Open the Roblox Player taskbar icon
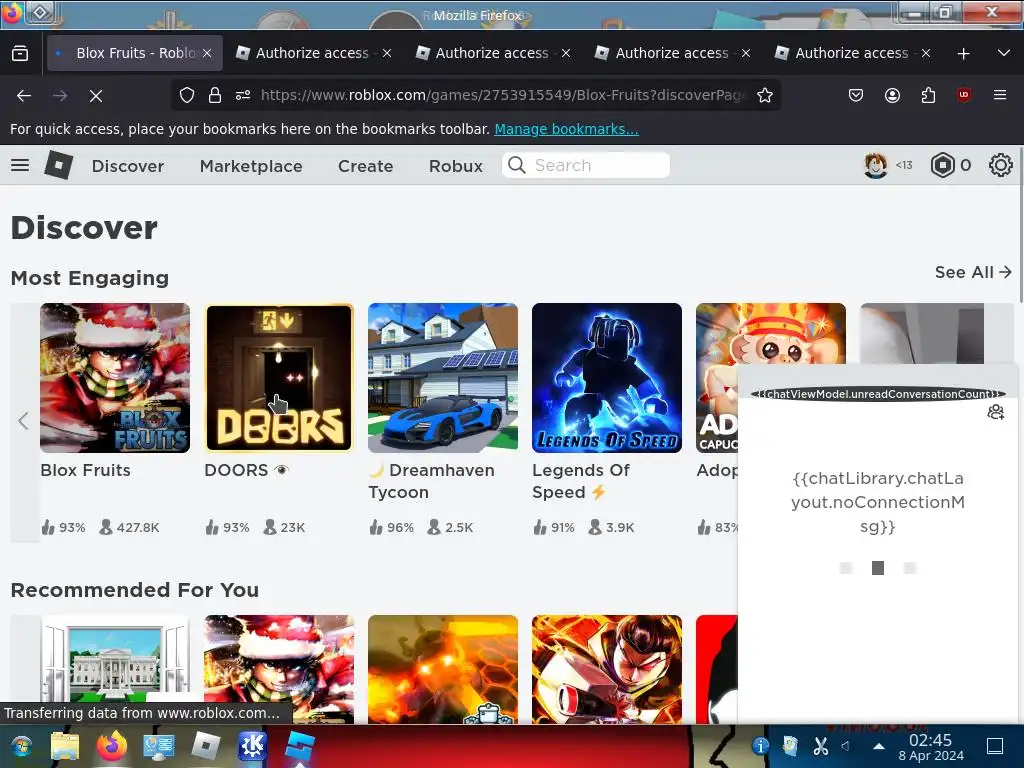This screenshot has width=1024, height=768. 206,745
